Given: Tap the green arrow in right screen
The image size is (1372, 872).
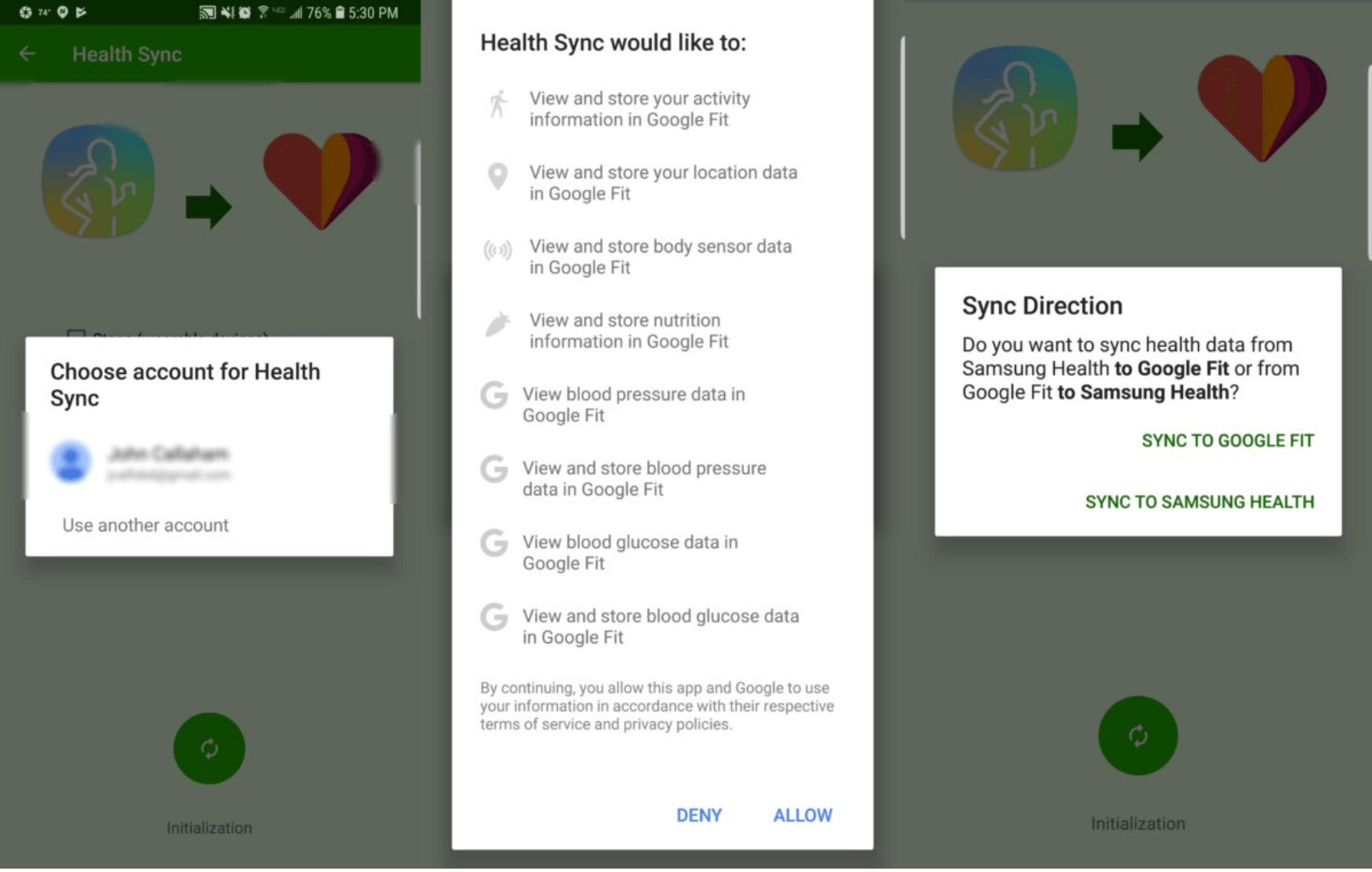Looking at the screenshot, I should click(x=1138, y=137).
